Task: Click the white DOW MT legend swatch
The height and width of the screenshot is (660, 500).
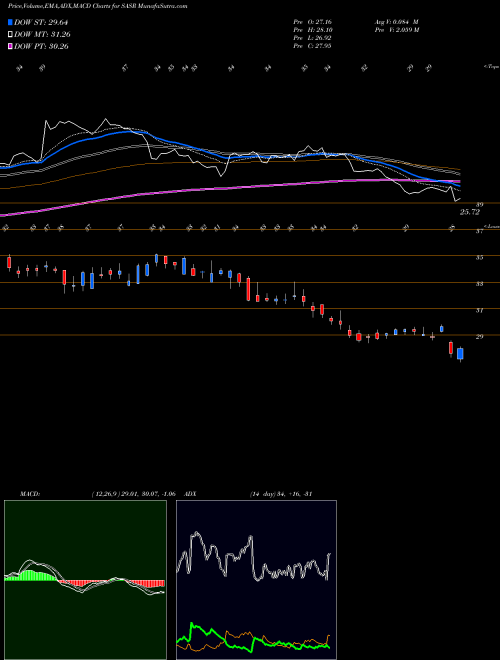Action: click(x=10, y=35)
